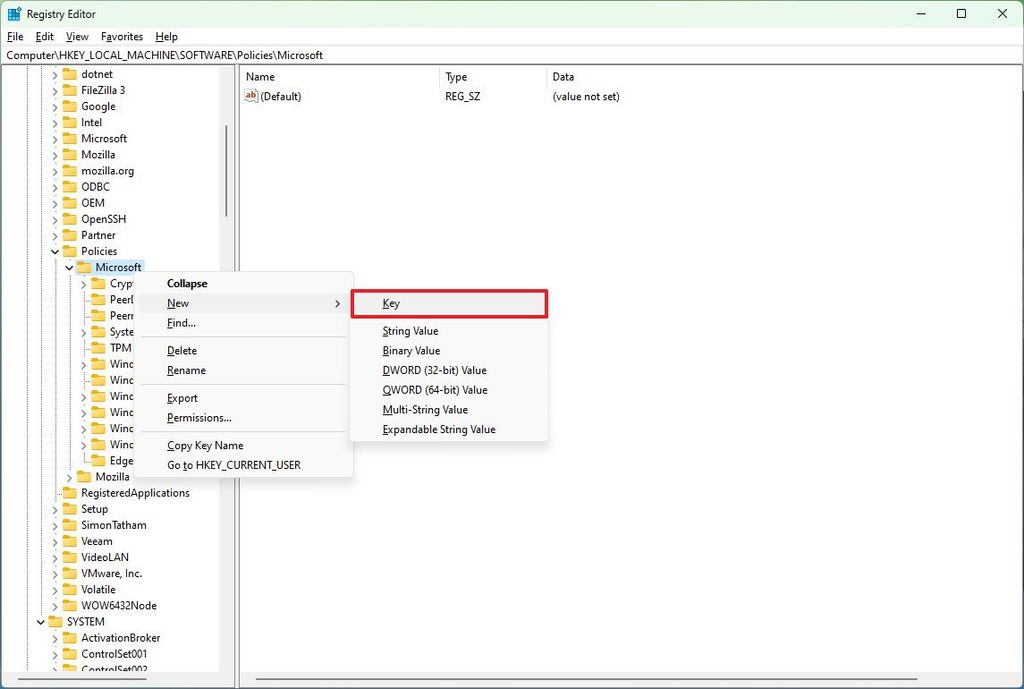Select QWORD (64-bit) Value
Viewport: 1024px width, 689px height.
coord(449,390)
